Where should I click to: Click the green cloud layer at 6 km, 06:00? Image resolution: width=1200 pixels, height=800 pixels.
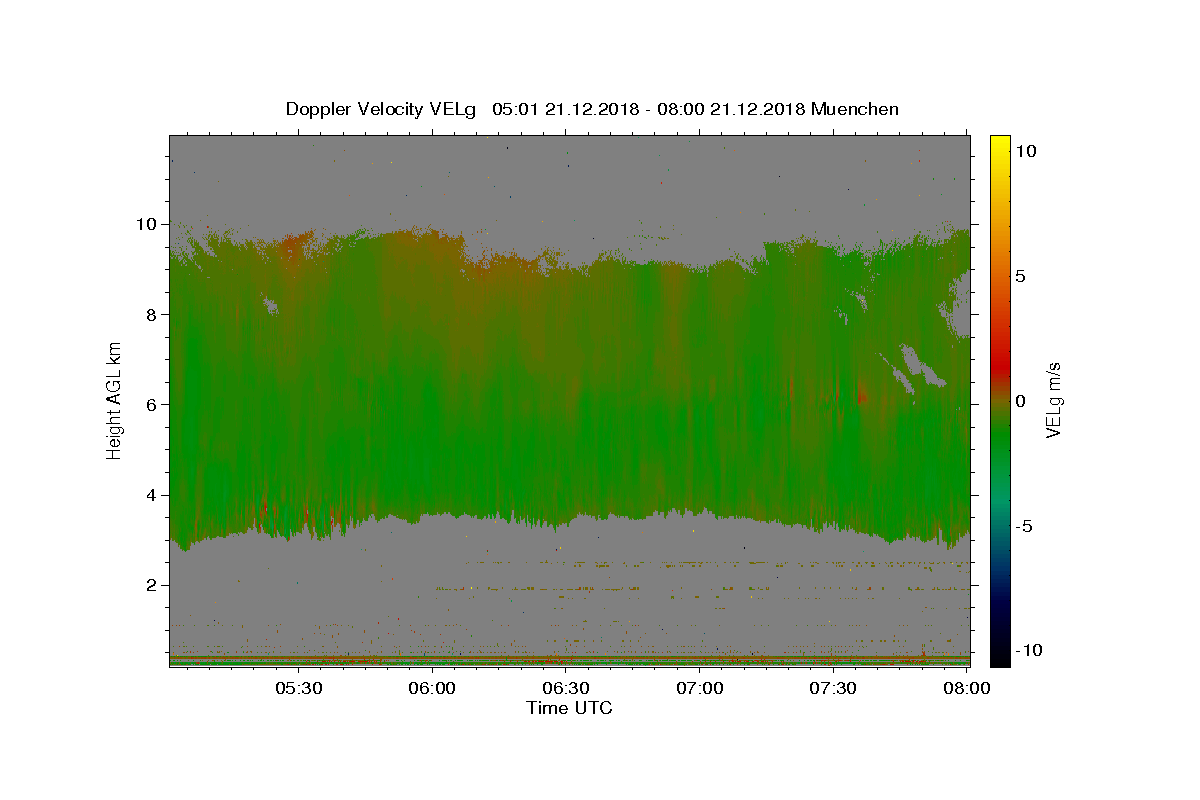click(432, 404)
